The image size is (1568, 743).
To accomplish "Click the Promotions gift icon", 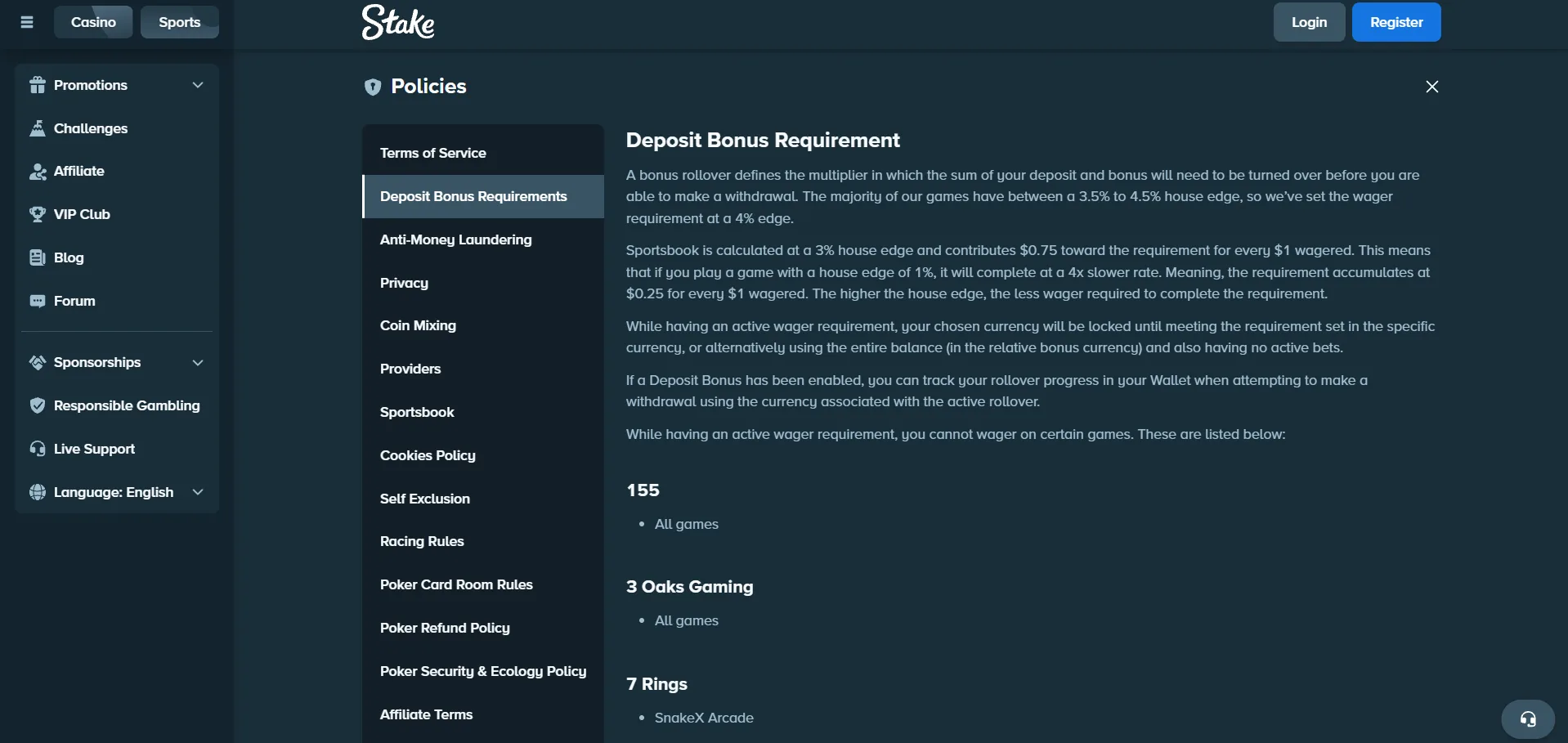I will (x=37, y=85).
